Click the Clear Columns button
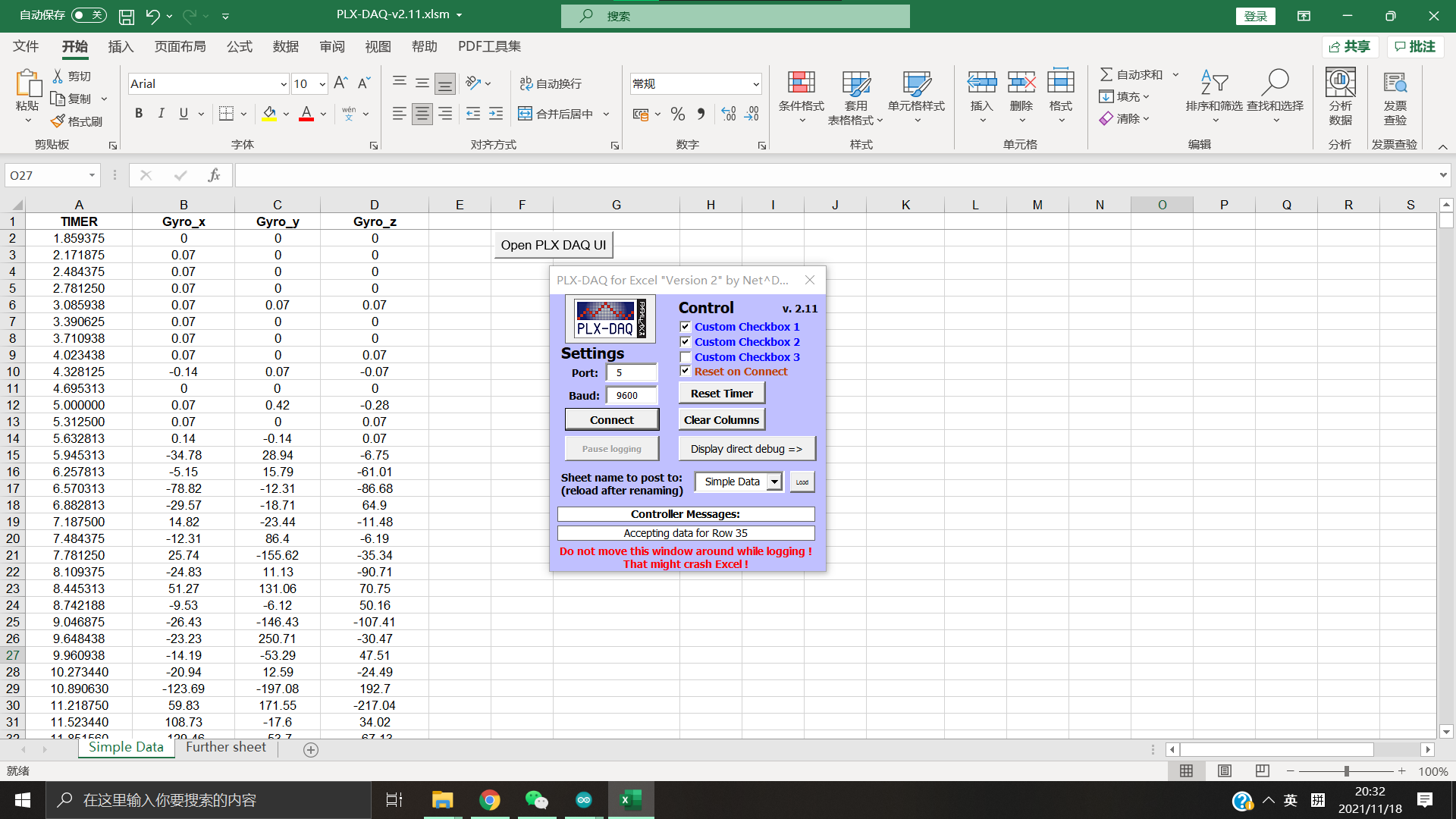 click(x=722, y=420)
